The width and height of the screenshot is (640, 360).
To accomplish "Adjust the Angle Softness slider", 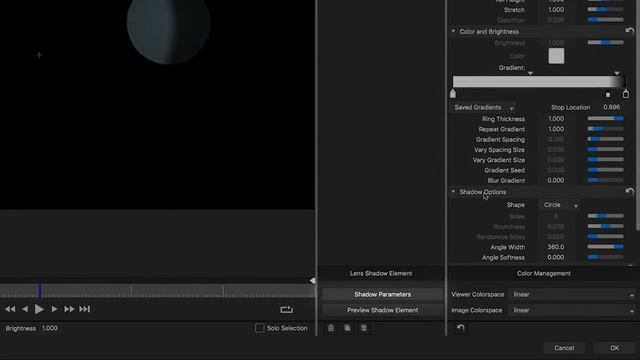I will coord(605,257).
